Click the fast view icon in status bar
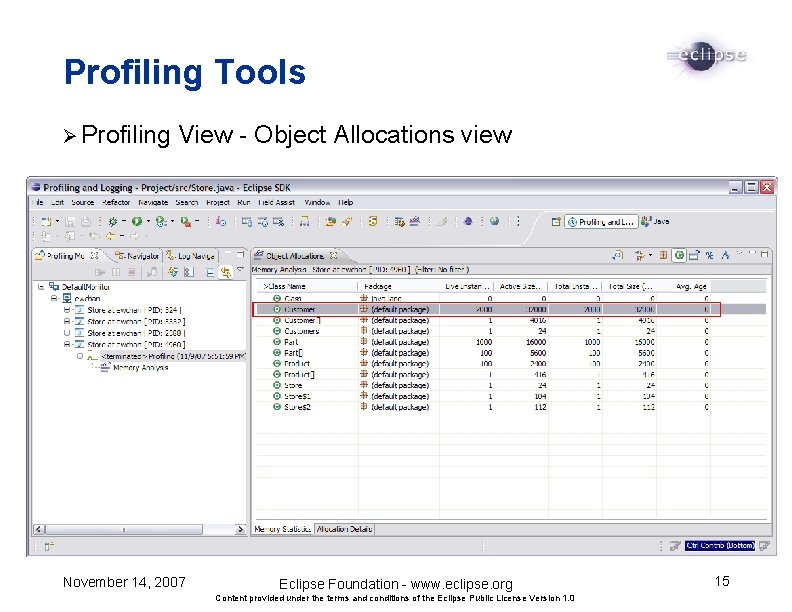The height and width of the screenshot is (612, 792). click(x=48, y=546)
